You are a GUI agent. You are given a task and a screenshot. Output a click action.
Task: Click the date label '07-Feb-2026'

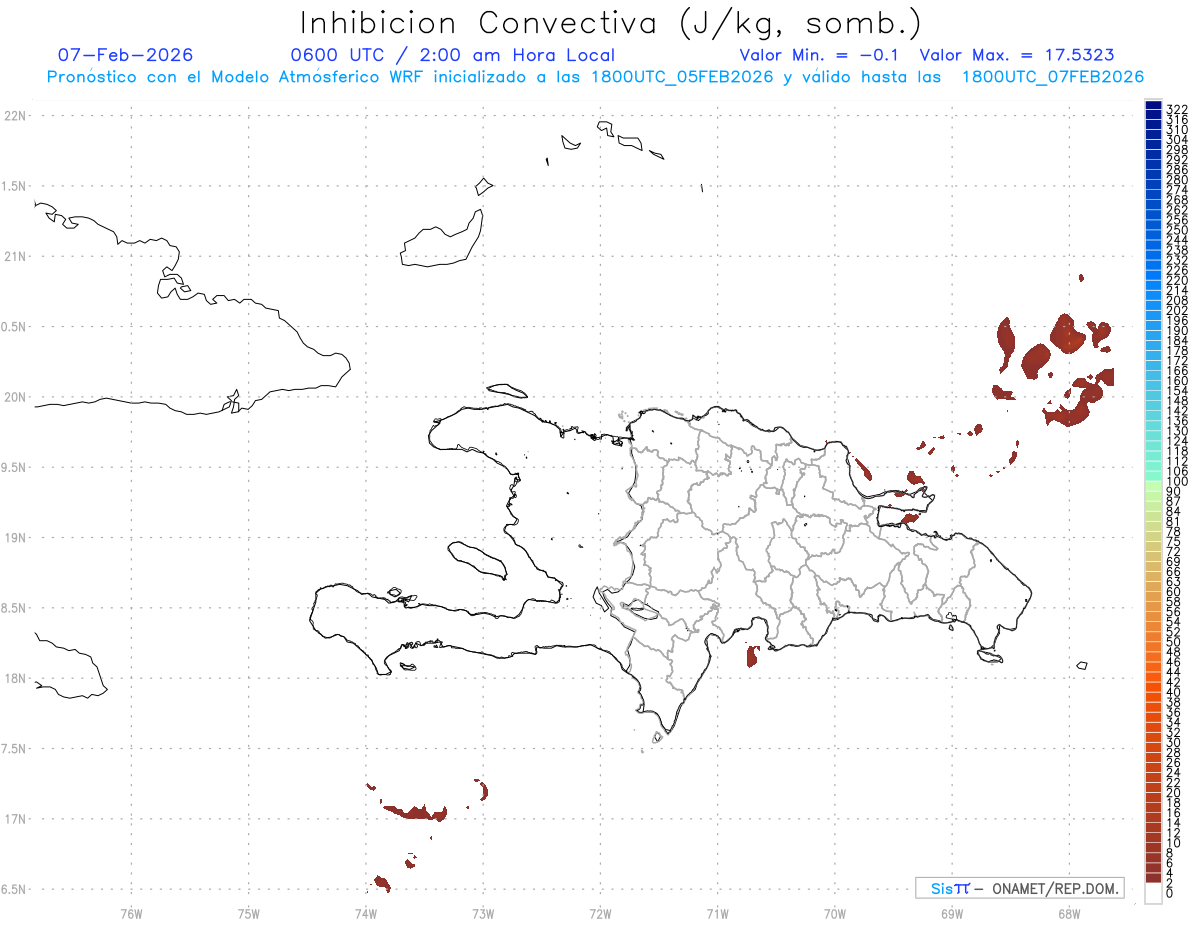(125, 55)
